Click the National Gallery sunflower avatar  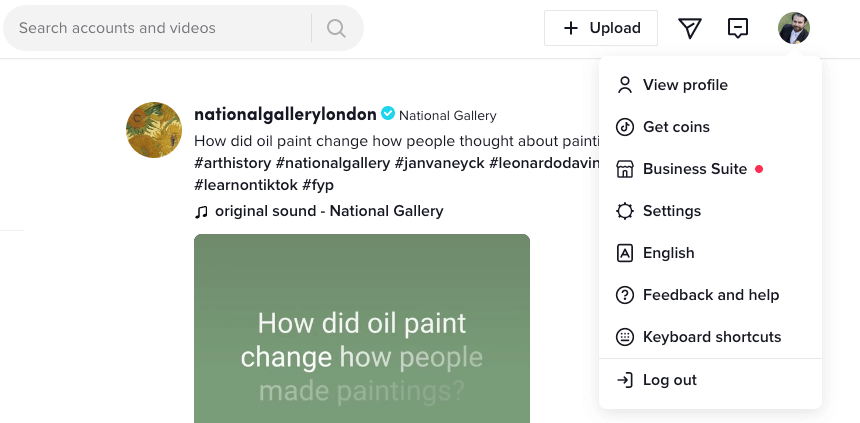(154, 130)
